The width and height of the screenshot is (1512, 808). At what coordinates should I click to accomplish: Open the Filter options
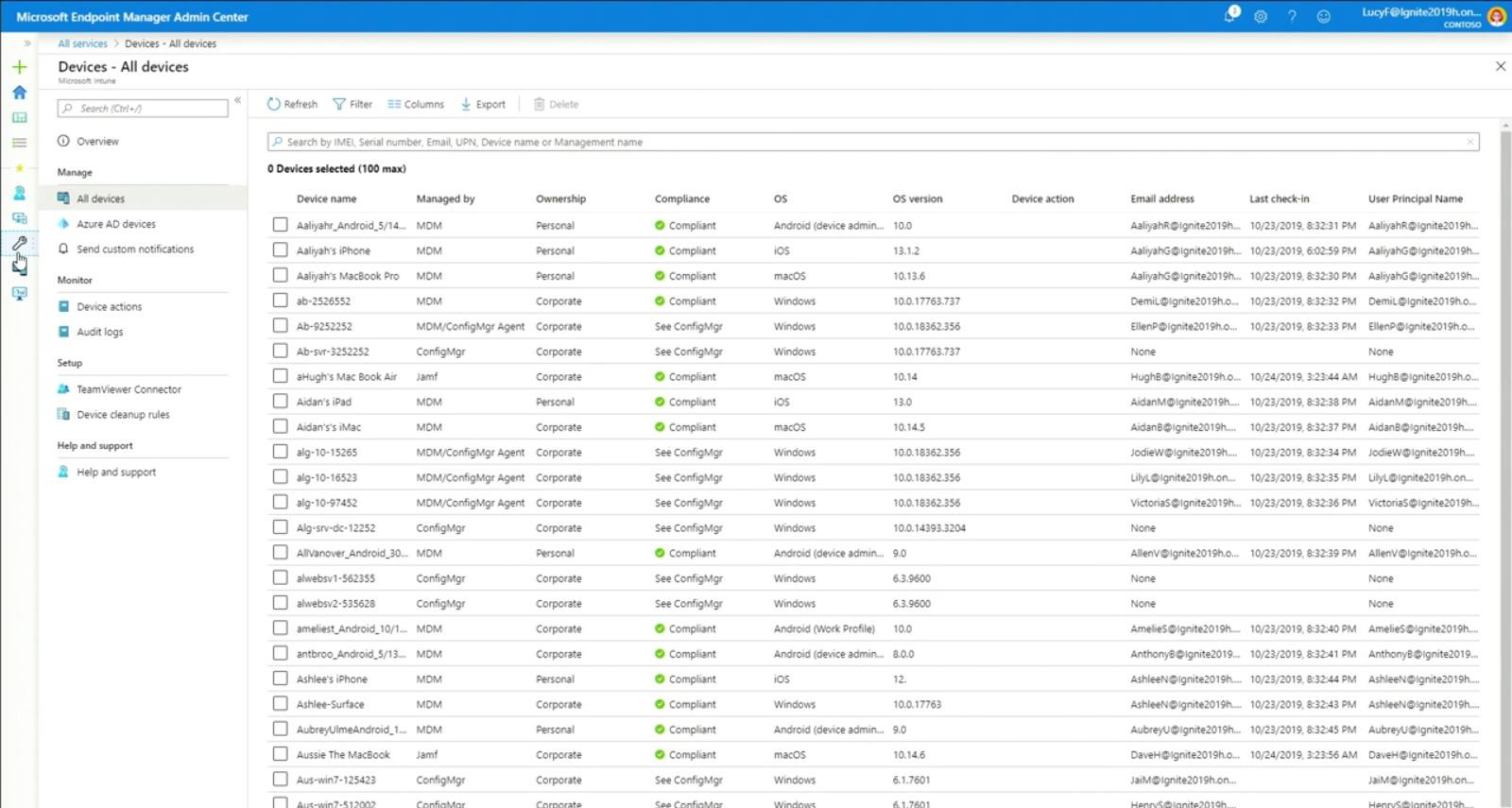pyautogui.click(x=352, y=104)
